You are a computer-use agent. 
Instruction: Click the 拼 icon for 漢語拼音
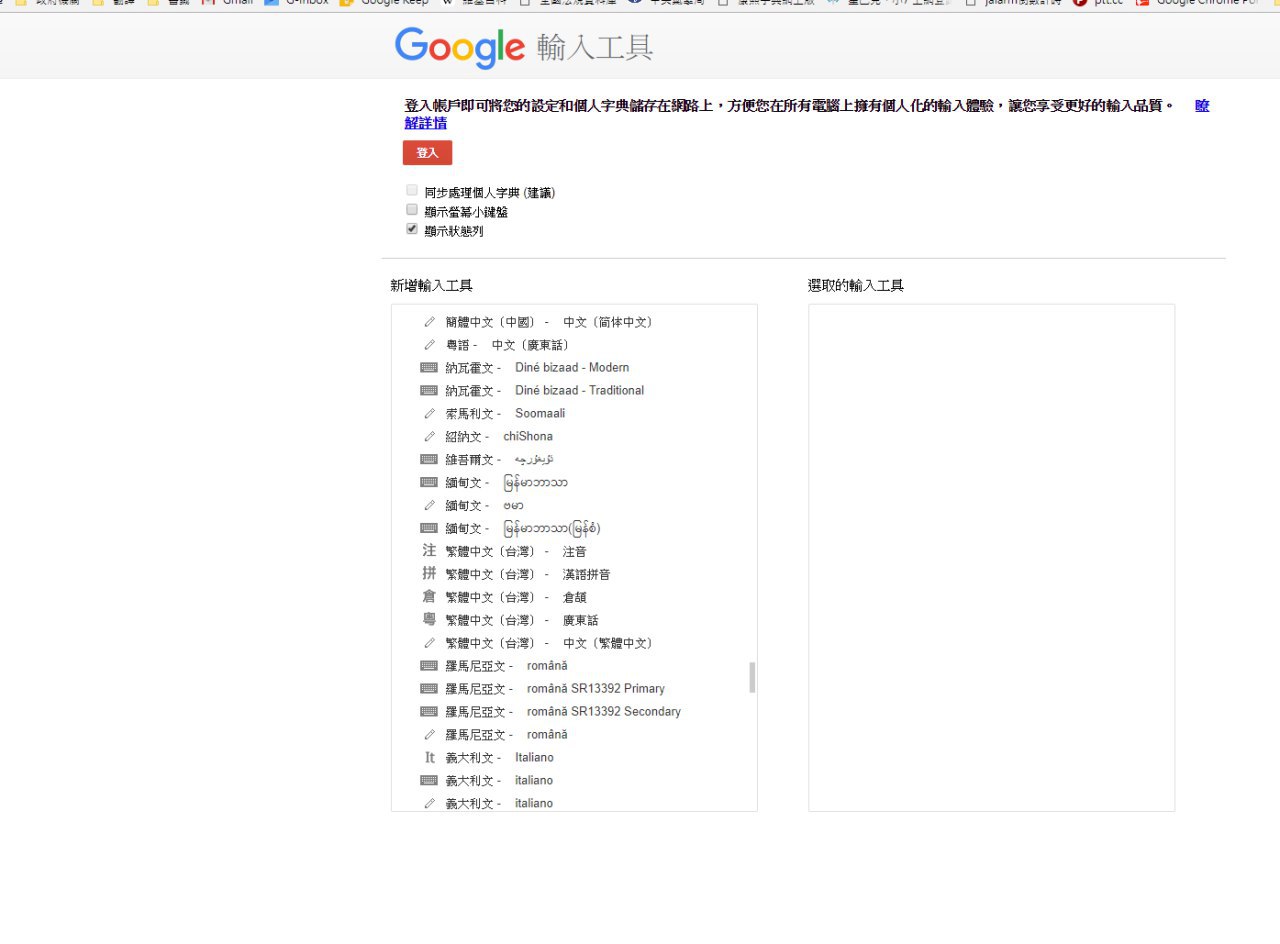point(429,574)
